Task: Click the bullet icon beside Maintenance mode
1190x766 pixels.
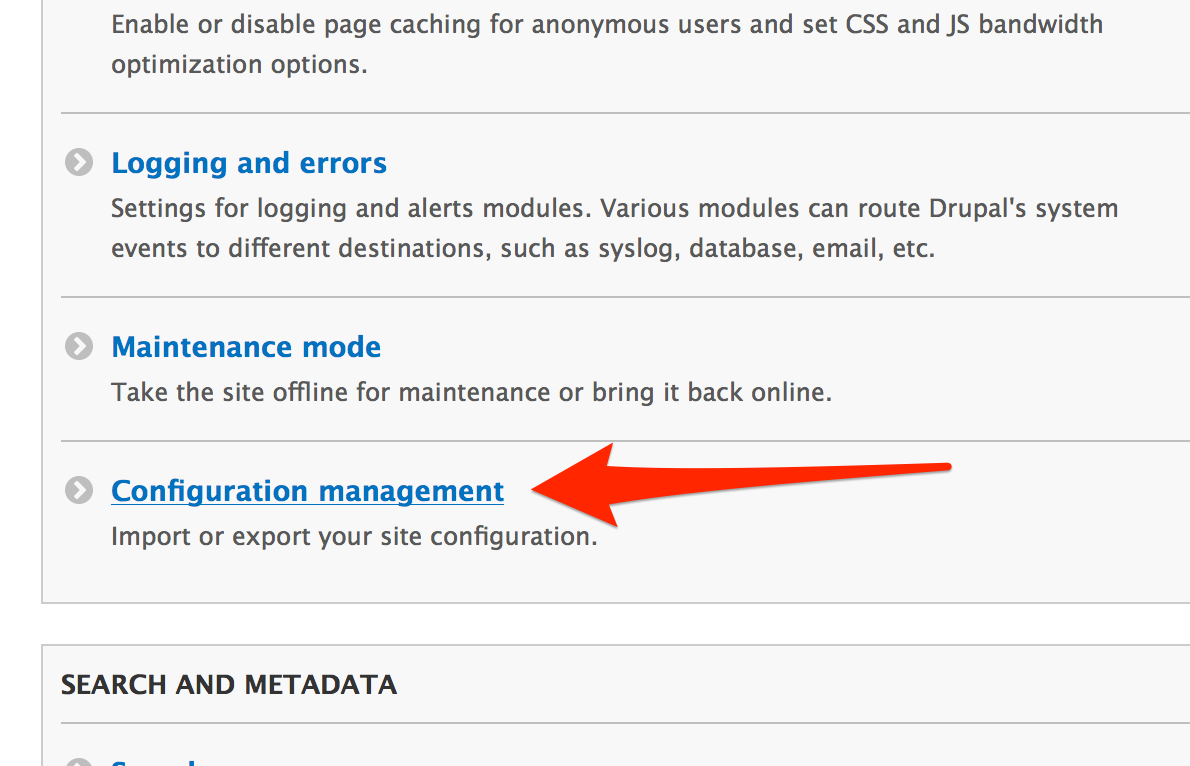Action: pos(78,346)
